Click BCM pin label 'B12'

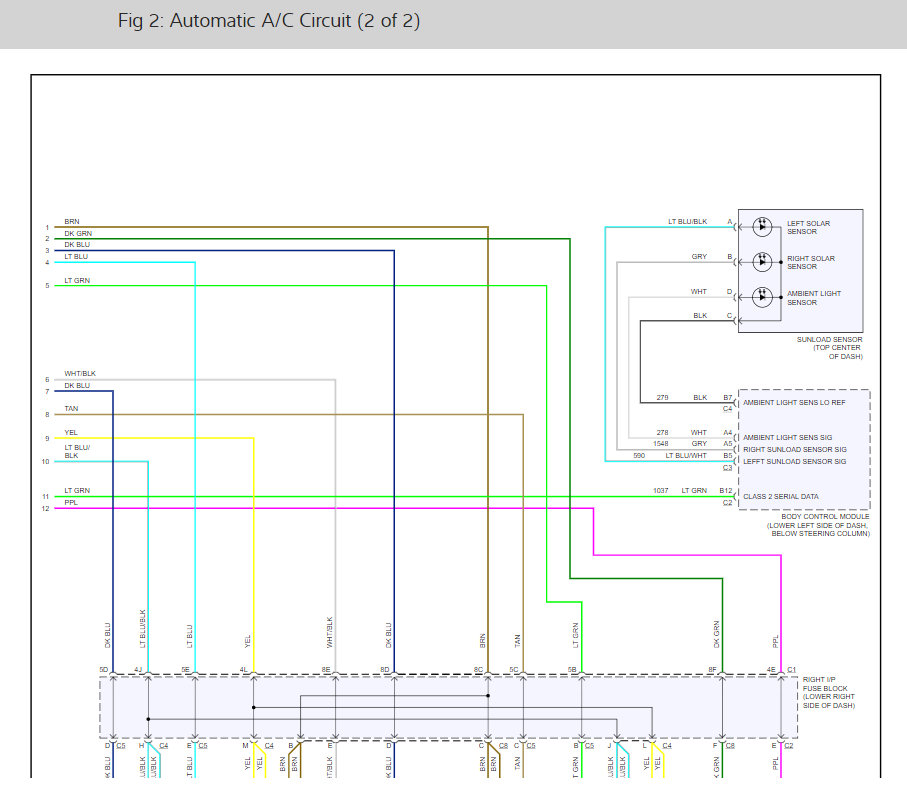(726, 491)
